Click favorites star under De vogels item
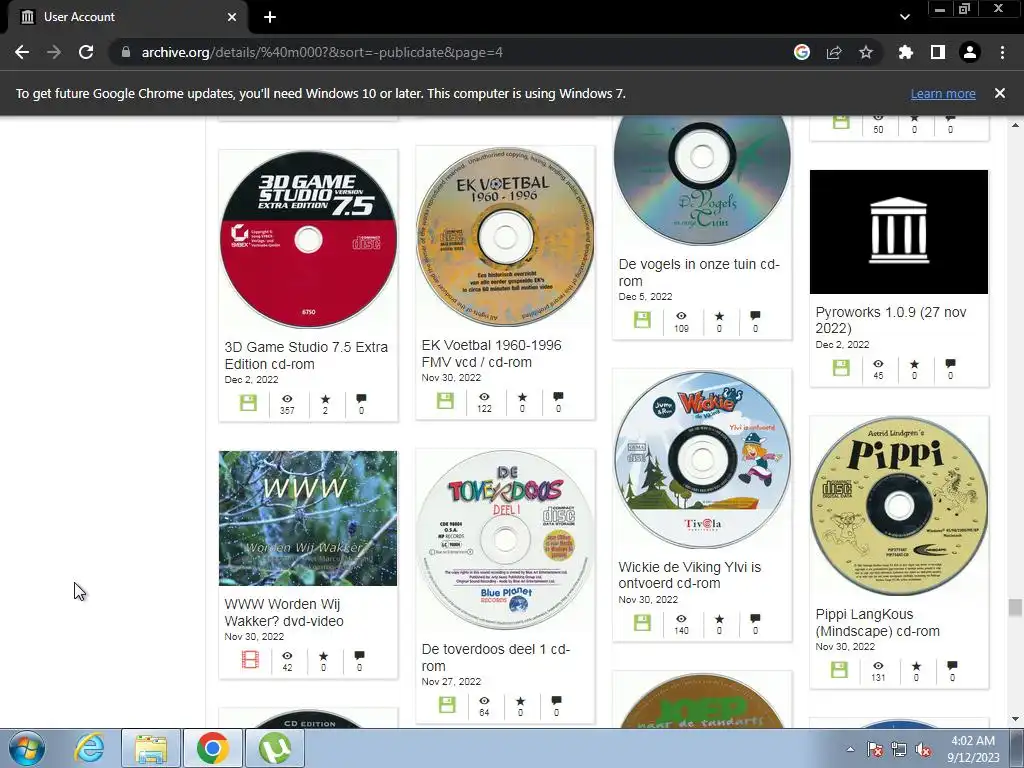This screenshot has width=1024, height=768. (719, 316)
